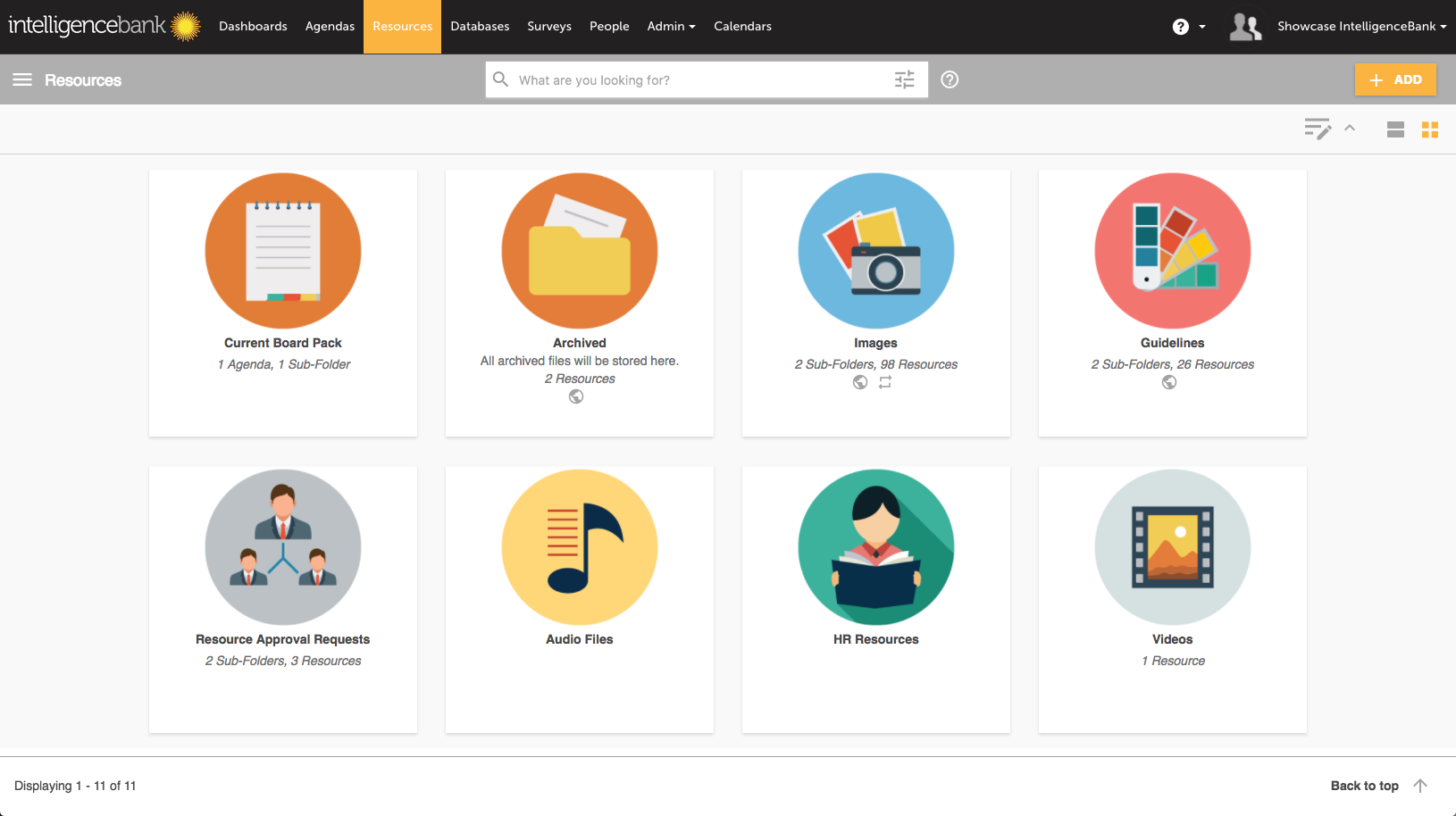Image resolution: width=1456 pixels, height=816 pixels.
Task: Click the HR Resources title
Action: coord(876,639)
